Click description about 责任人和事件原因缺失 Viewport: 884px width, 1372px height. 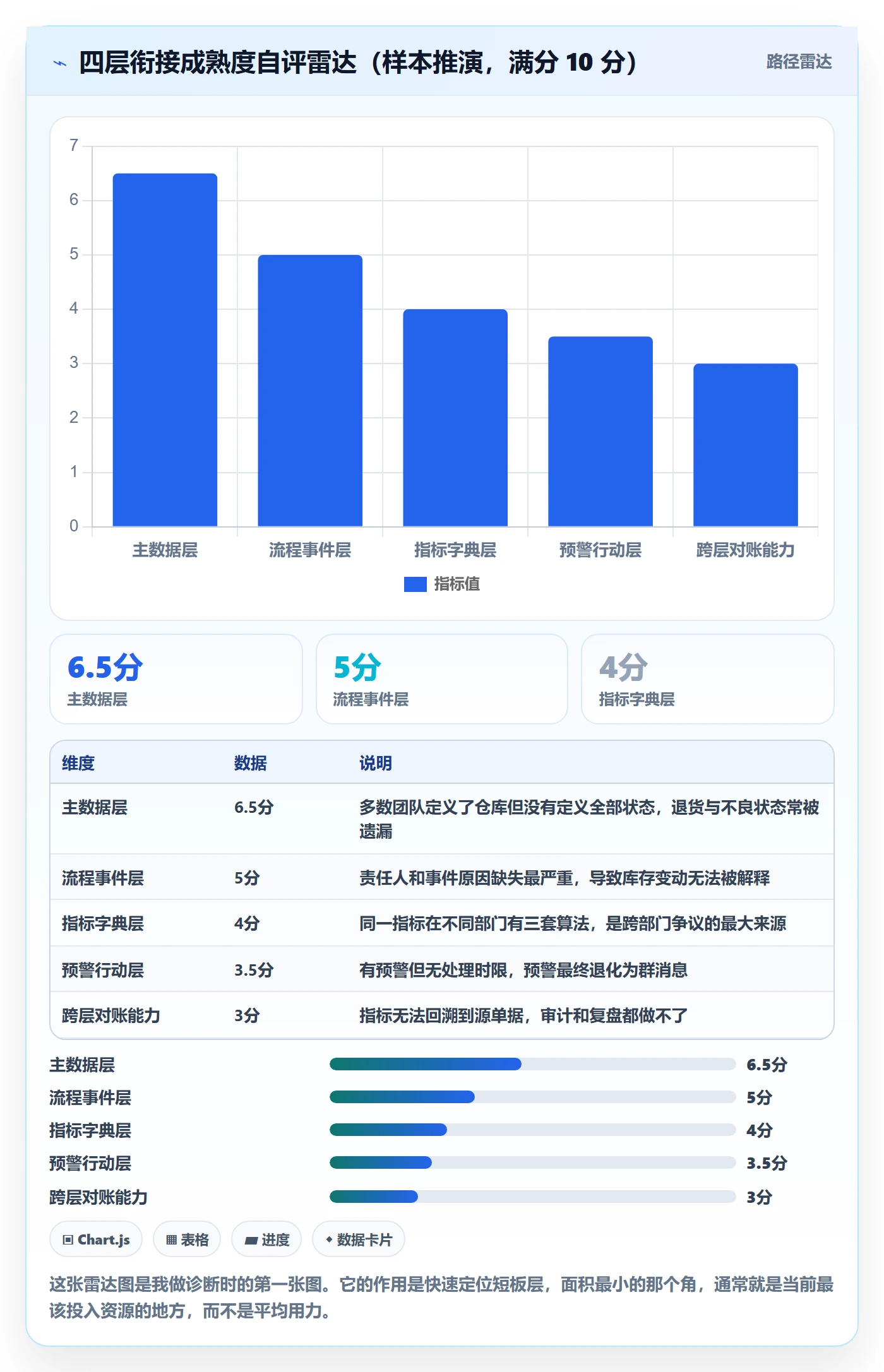[x=564, y=878]
